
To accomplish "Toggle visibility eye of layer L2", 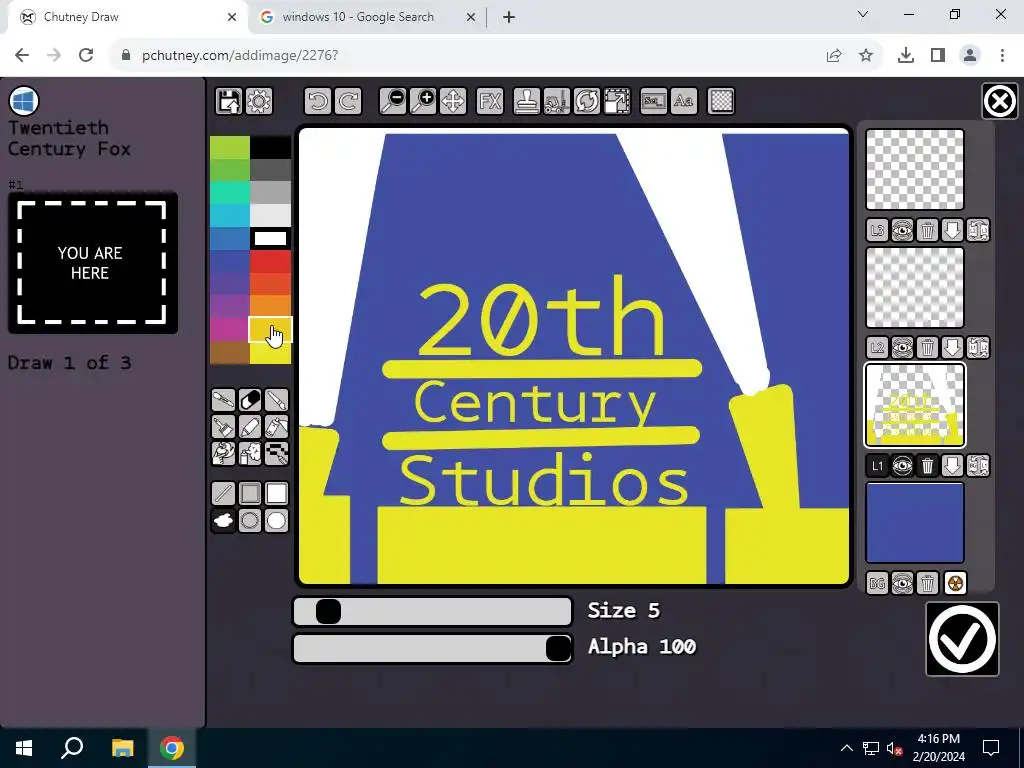I will [903, 348].
